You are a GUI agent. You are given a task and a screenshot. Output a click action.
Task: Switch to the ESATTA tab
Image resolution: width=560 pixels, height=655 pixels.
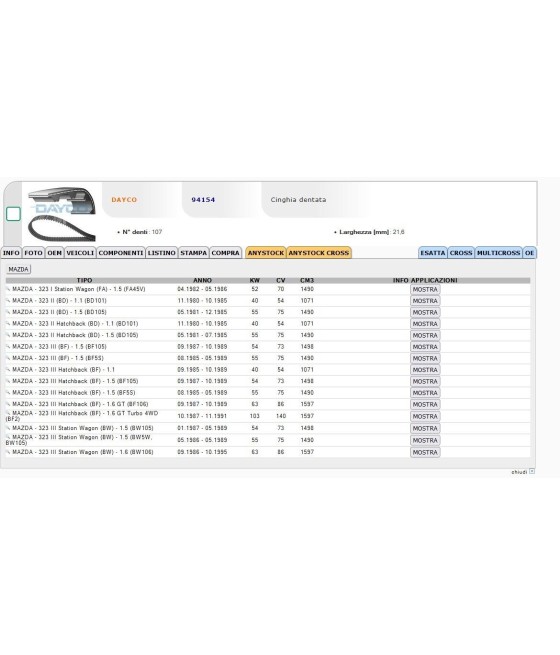[x=433, y=253]
